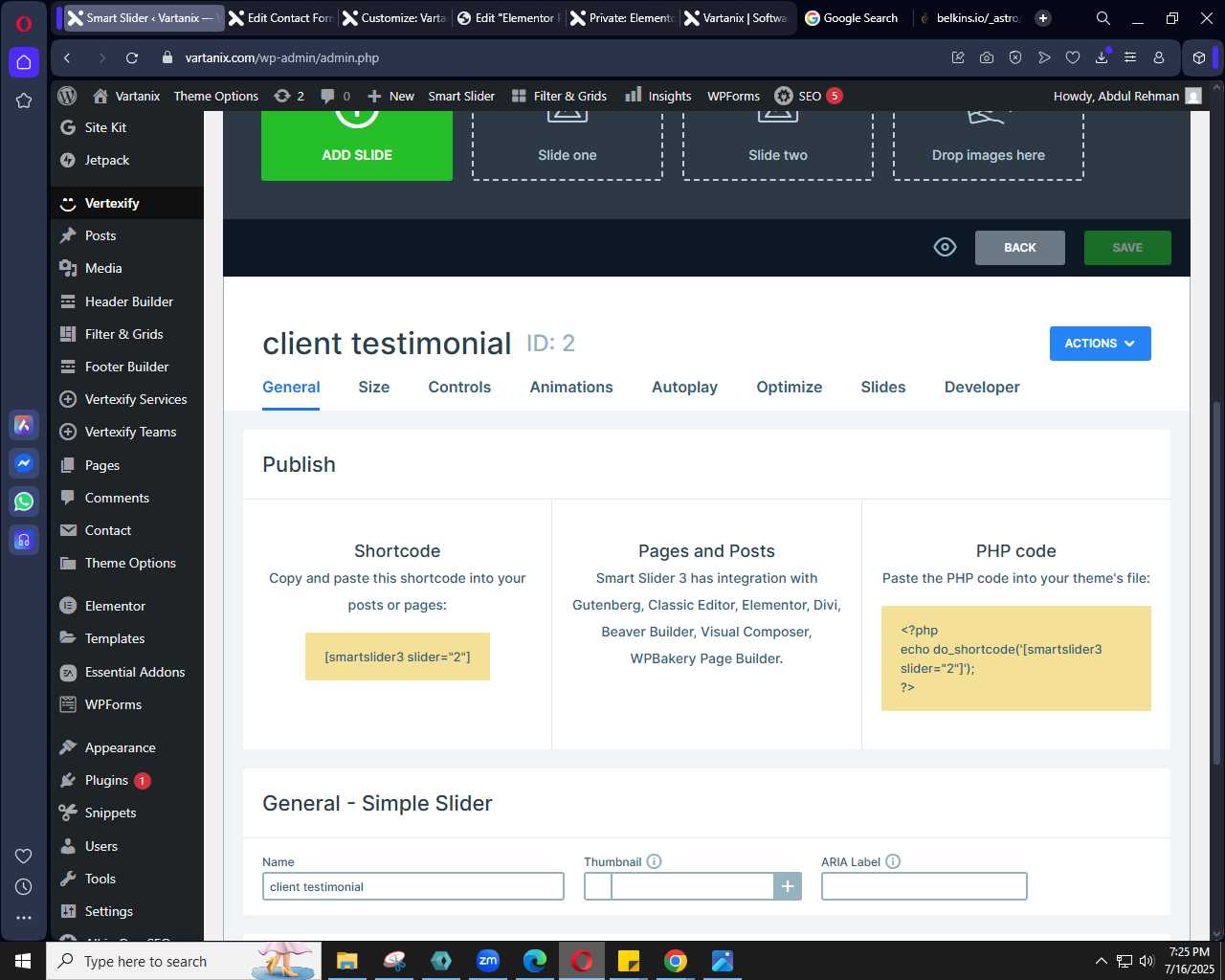Open Tools in sidebar
1225x980 pixels.
126,879
